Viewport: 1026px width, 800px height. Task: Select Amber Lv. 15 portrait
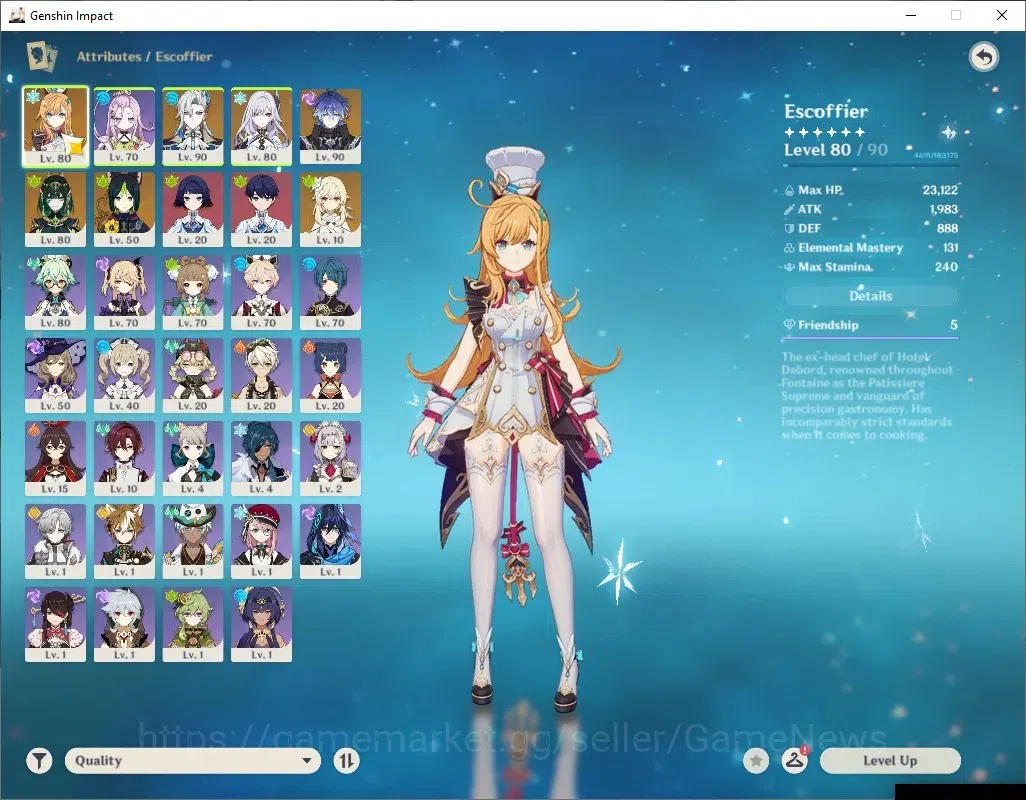coord(56,459)
